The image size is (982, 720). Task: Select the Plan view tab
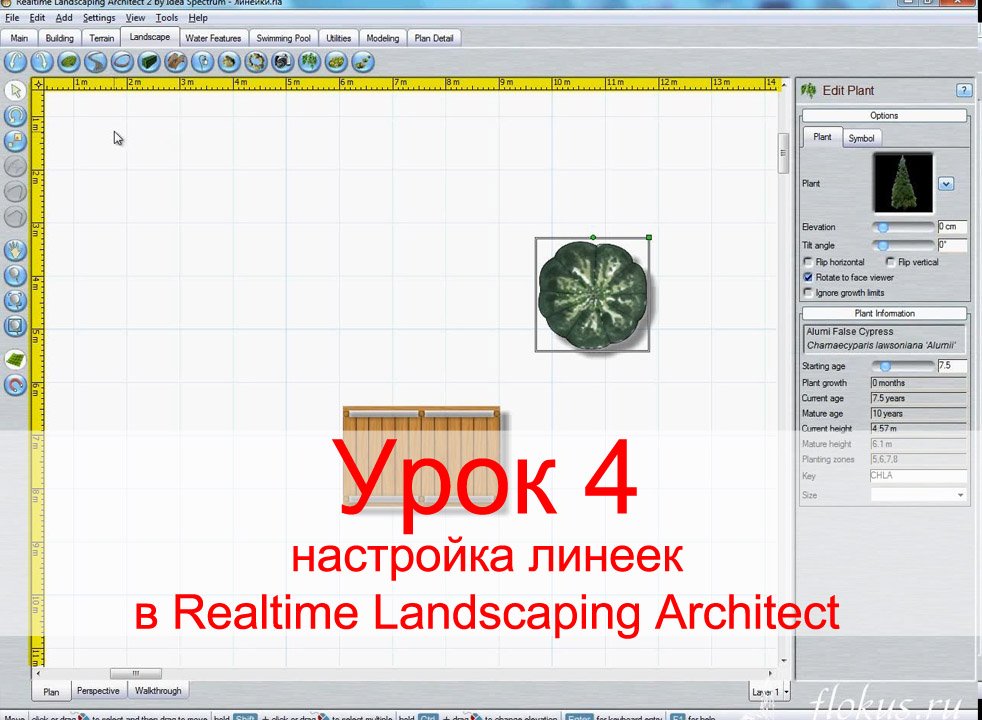[51, 692]
